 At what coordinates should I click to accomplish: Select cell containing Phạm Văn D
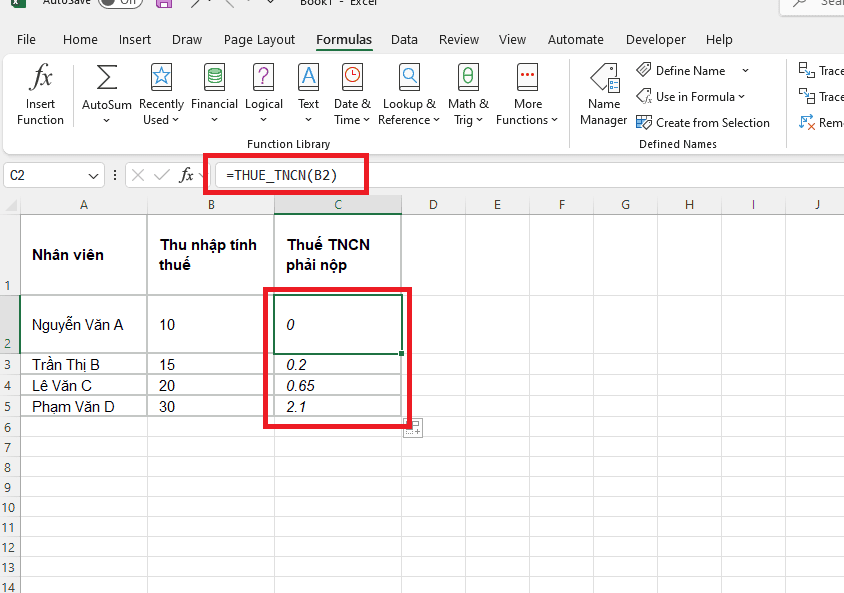(83, 406)
